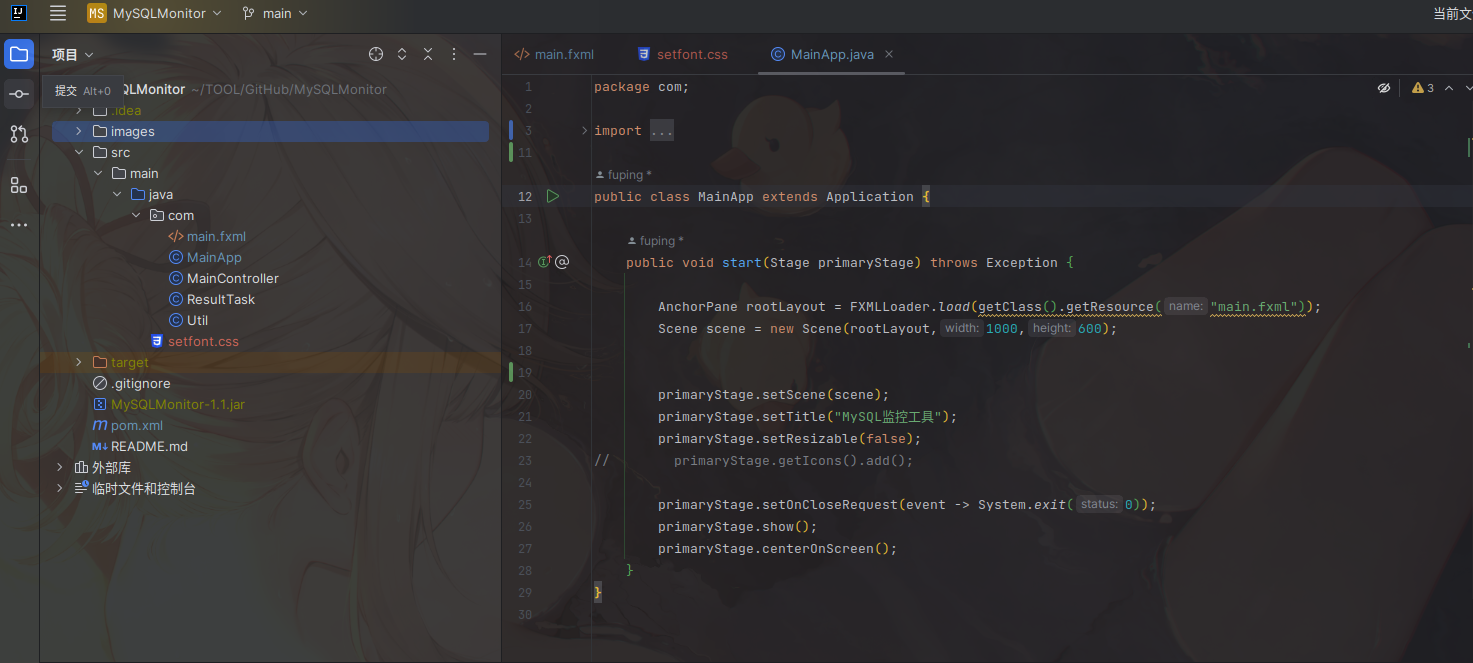Screen dimensions: 1473x663
Task: Select main.fxml in the project tree
Action: point(216,236)
